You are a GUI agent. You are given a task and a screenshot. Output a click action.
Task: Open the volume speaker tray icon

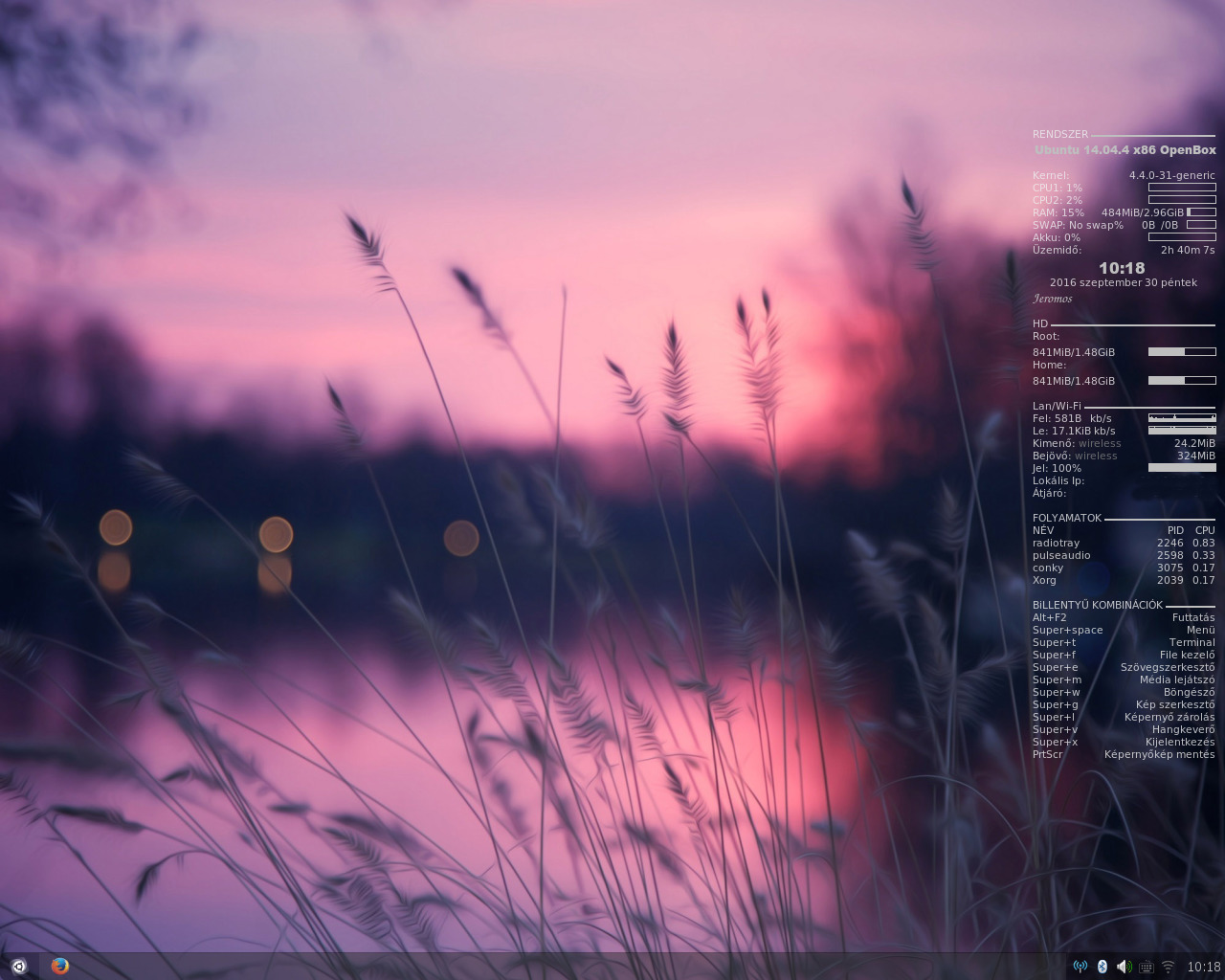pos(1124,967)
